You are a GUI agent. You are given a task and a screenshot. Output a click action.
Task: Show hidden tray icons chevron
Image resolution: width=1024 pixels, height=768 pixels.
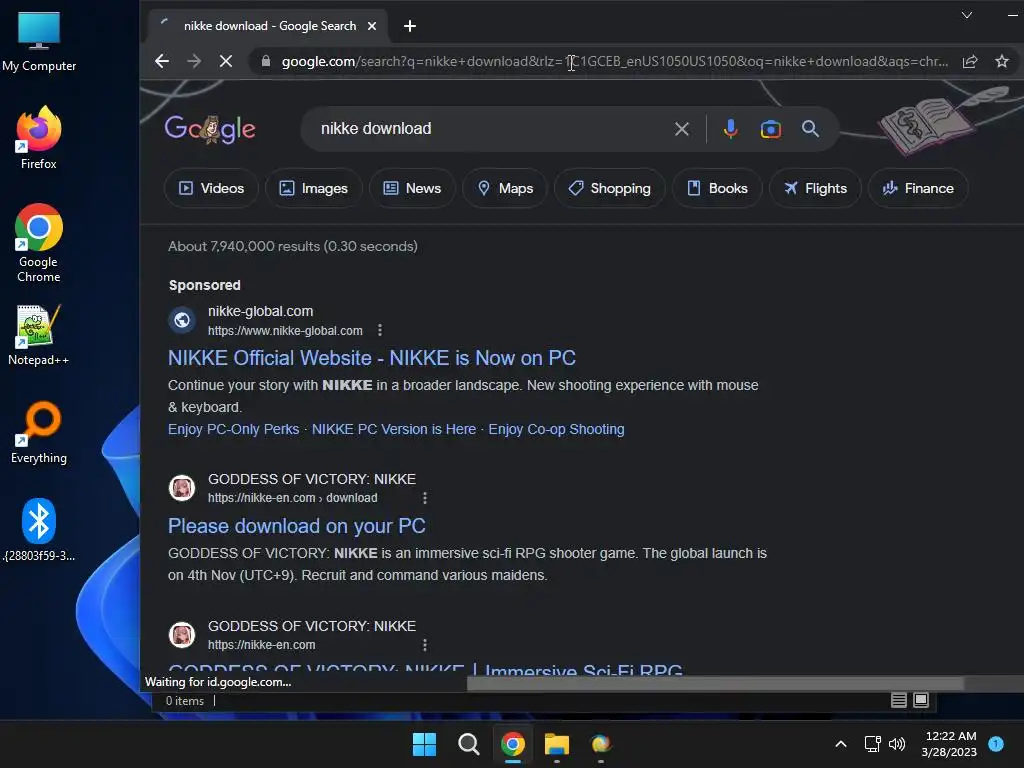pyautogui.click(x=840, y=744)
